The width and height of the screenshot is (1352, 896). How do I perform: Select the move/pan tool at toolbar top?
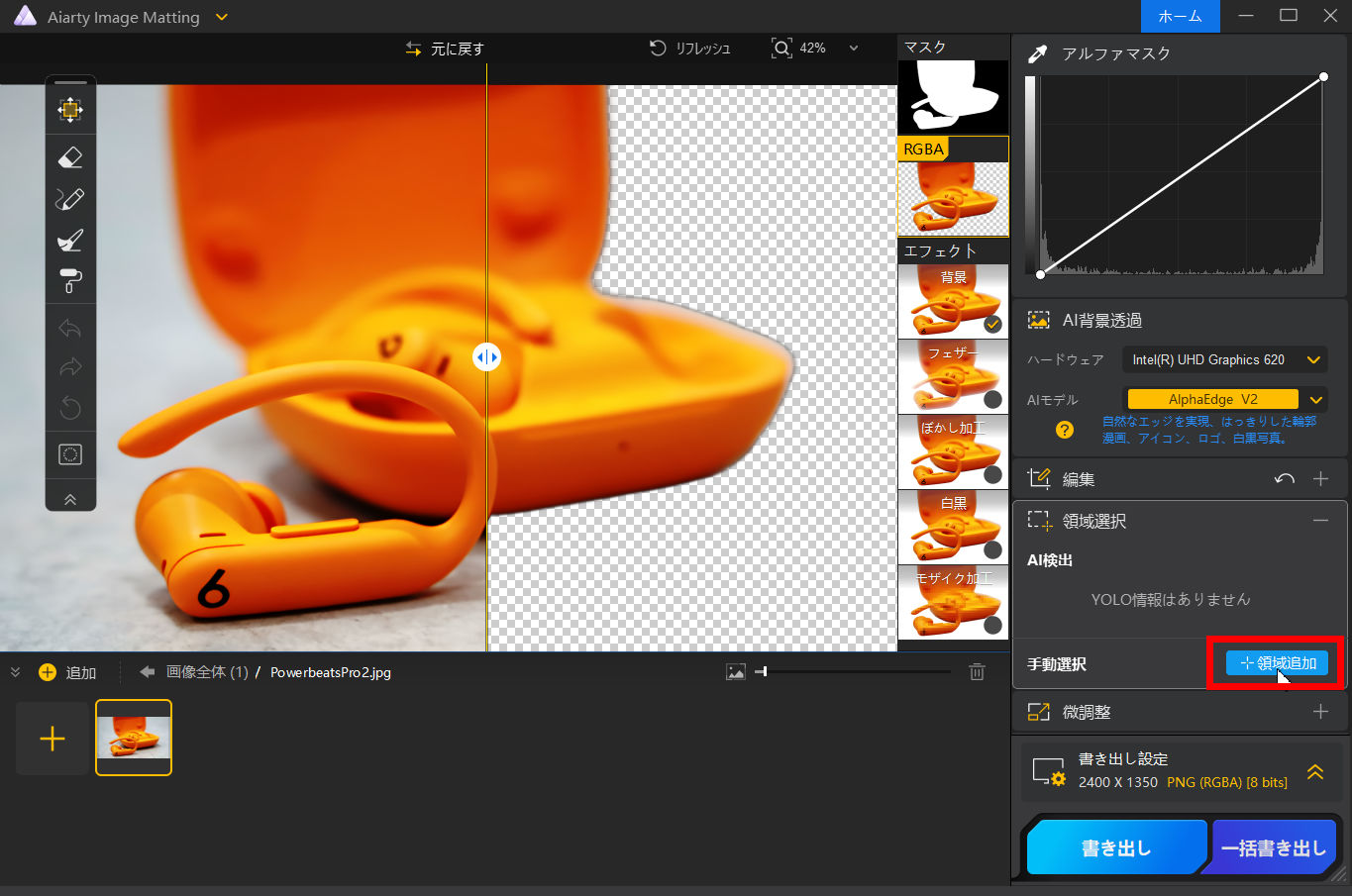70,109
